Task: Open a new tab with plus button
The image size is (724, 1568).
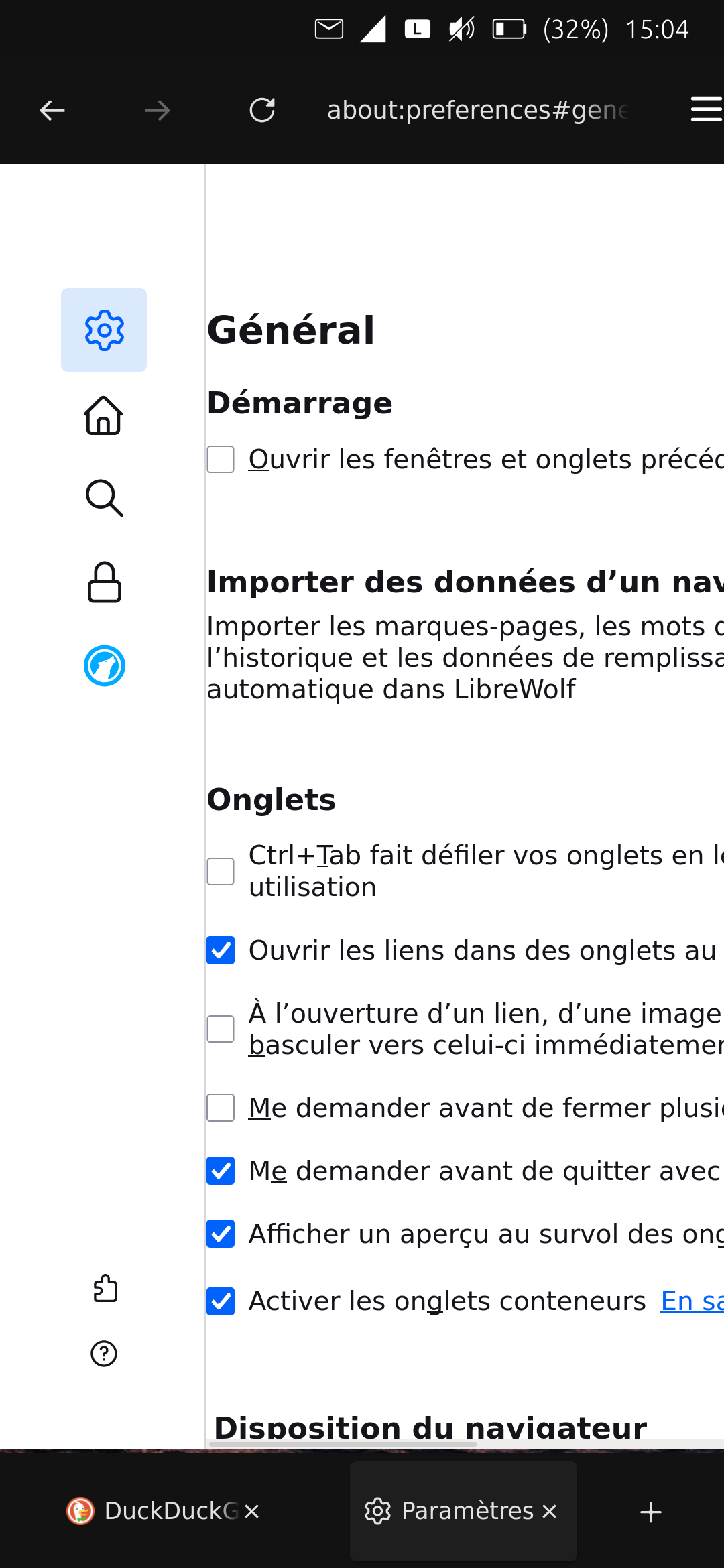Action: tap(650, 1512)
